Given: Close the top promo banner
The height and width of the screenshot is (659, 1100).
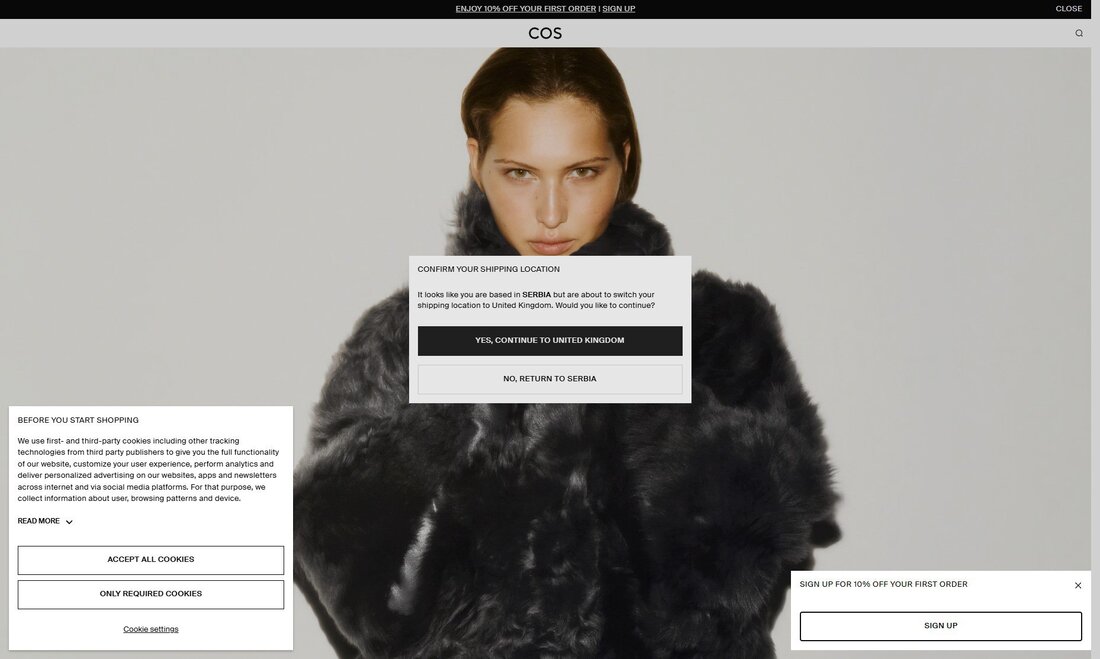Looking at the screenshot, I should click(1068, 9).
